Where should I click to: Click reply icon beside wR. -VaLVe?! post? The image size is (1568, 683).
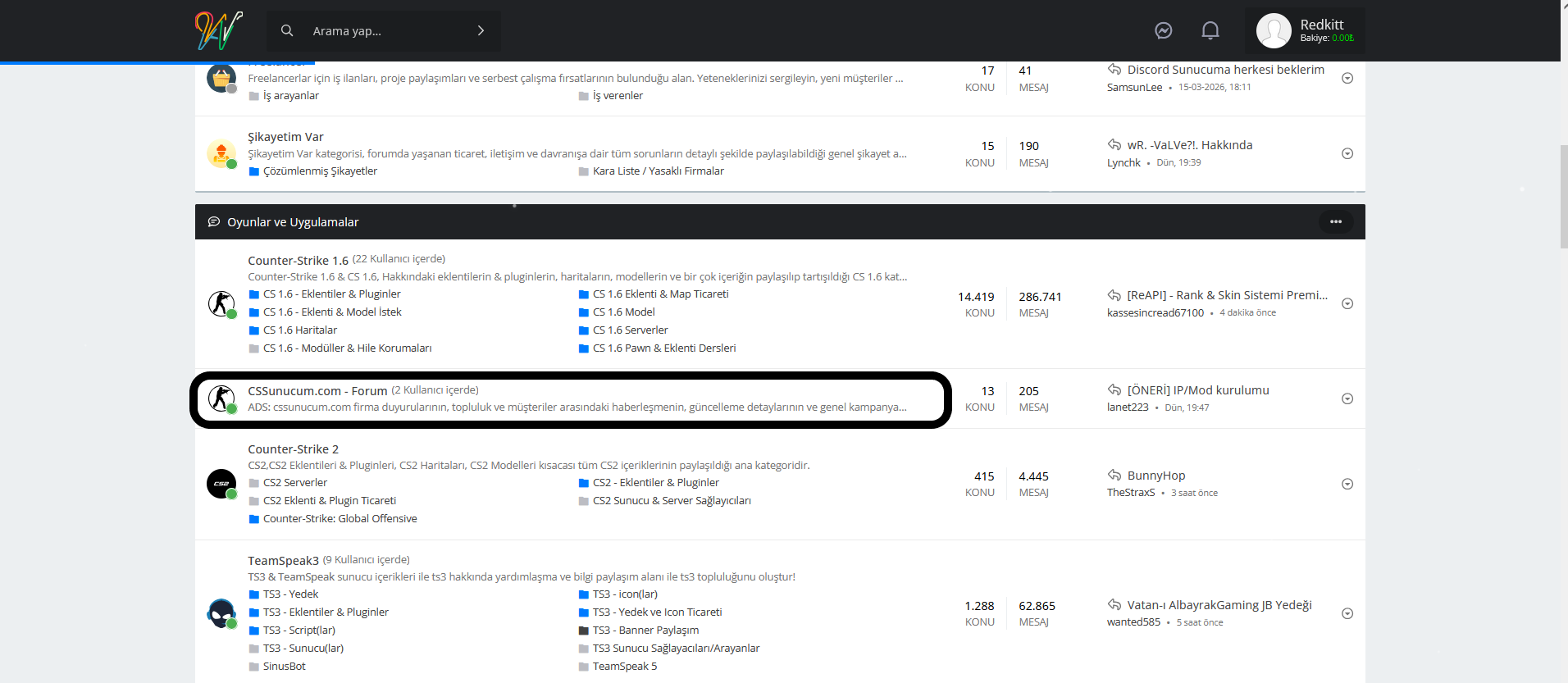click(1114, 144)
